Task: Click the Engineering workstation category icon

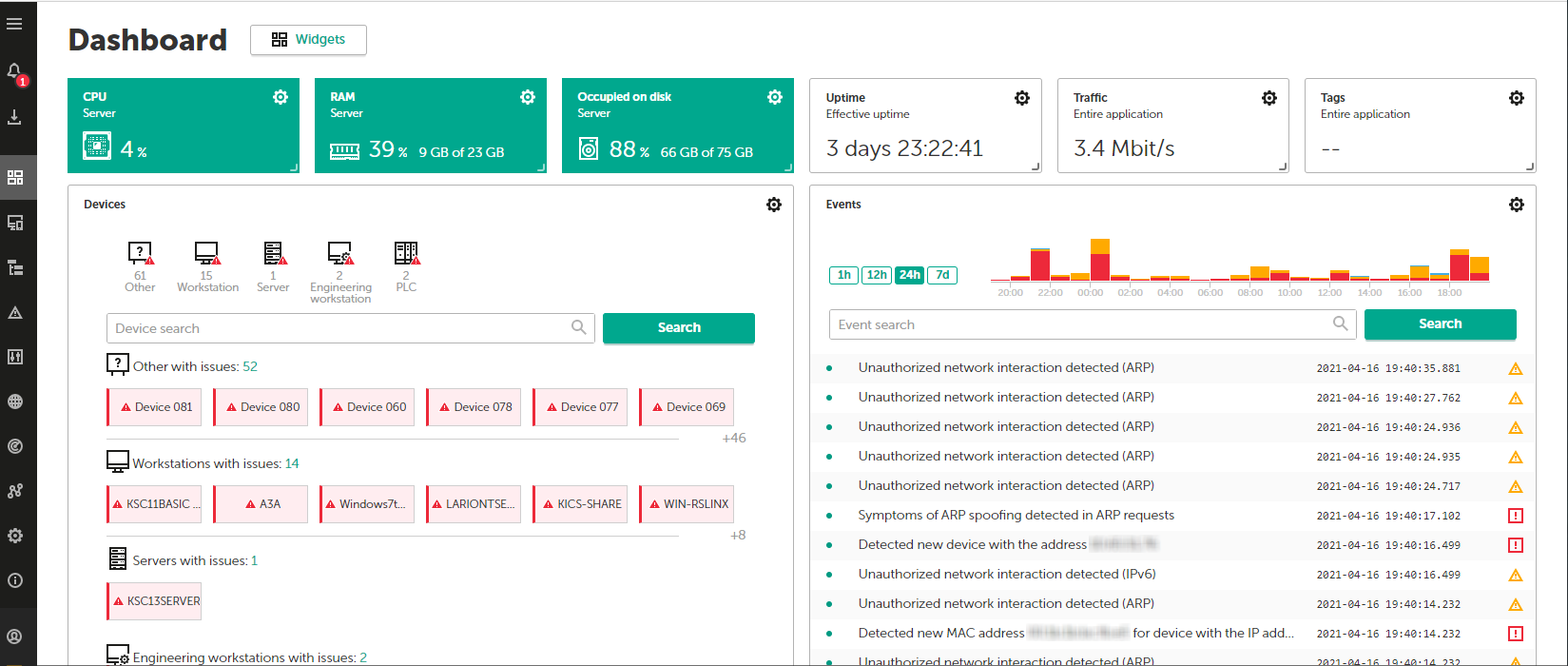Action: [340, 254]
